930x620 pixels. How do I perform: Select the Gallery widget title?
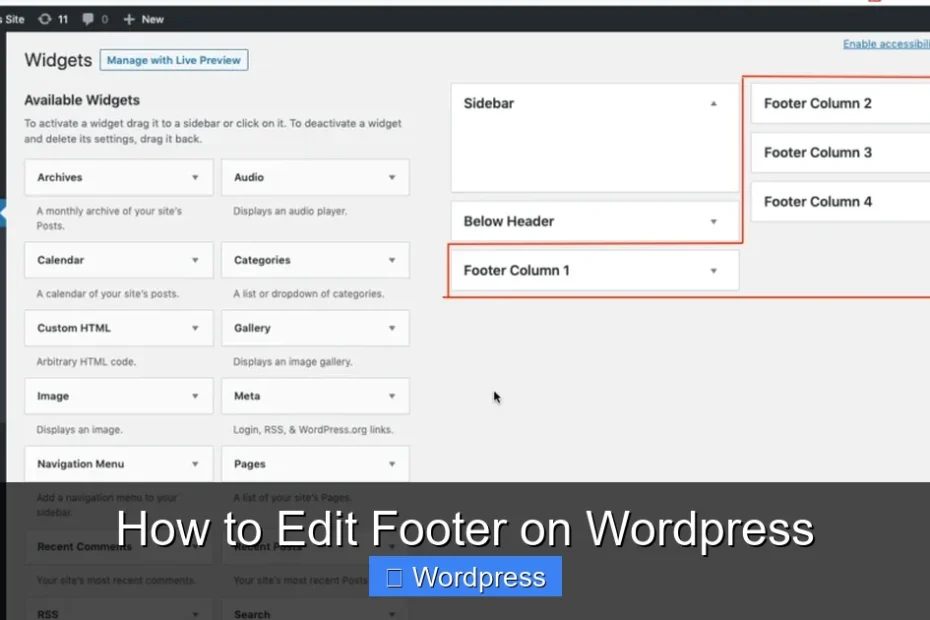coord(252,328)
